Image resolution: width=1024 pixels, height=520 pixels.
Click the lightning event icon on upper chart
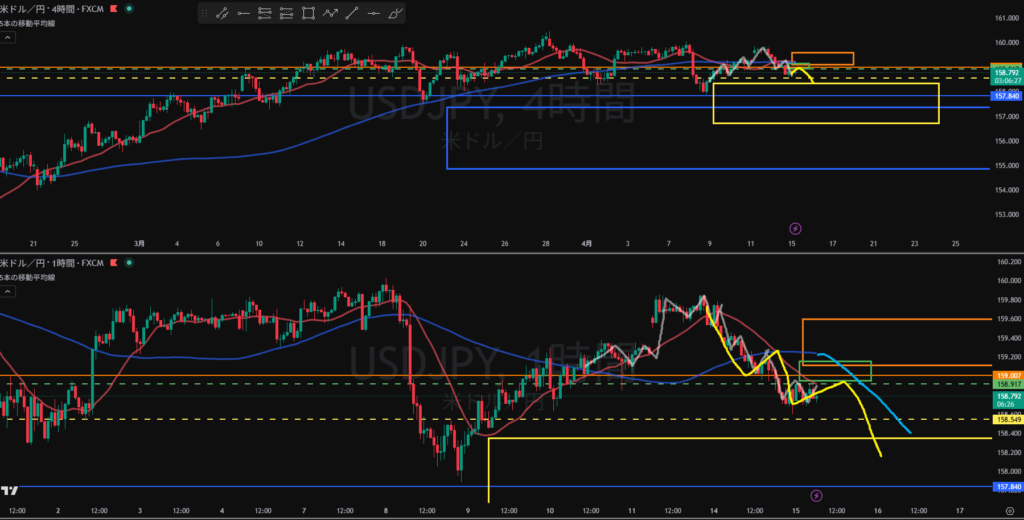coord(796,228)
